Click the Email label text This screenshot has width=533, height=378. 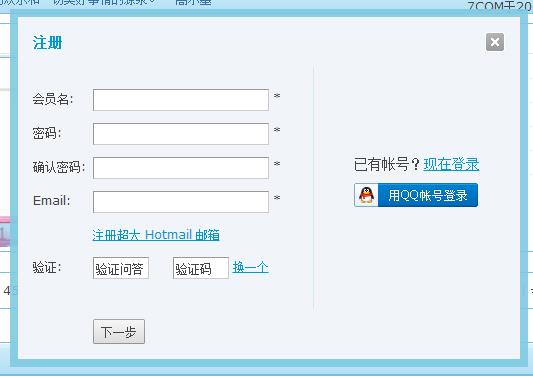point(51,201)
